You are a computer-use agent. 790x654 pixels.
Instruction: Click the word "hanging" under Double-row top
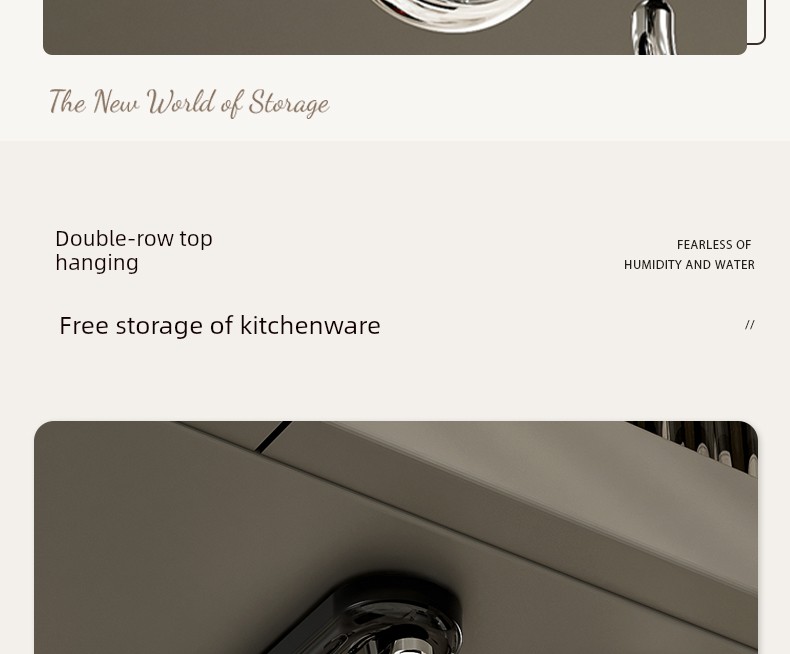(97, 263)
